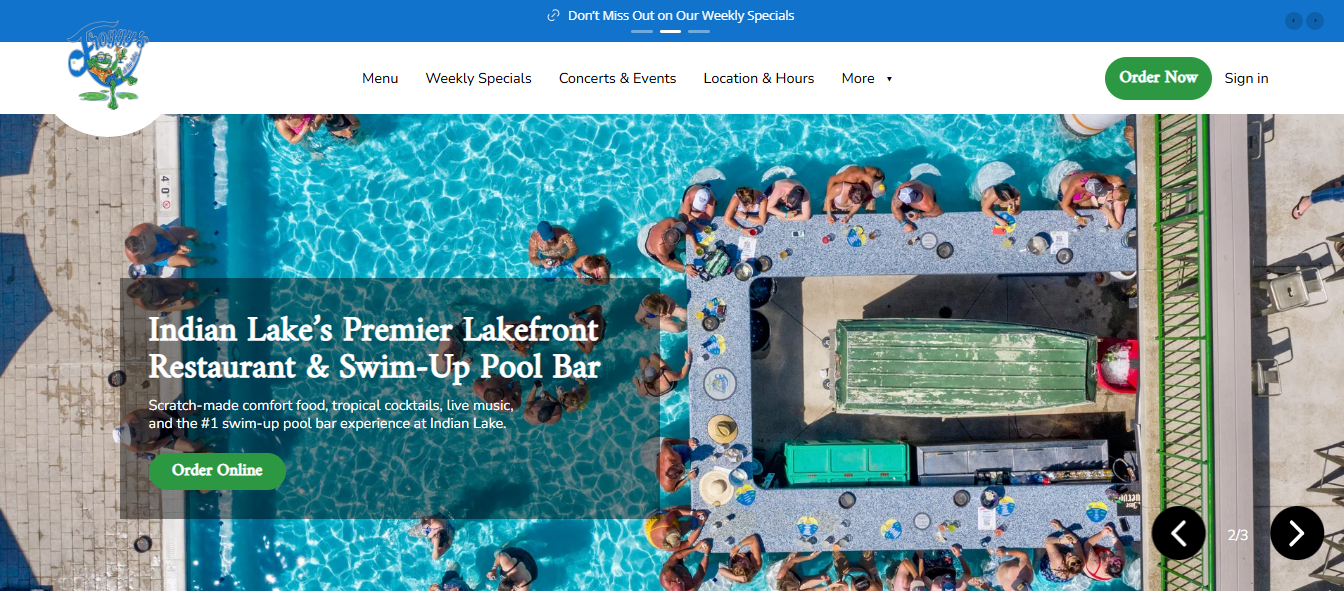
Task: Select the first announcement indicator dash
Action: tap(642, 32)
